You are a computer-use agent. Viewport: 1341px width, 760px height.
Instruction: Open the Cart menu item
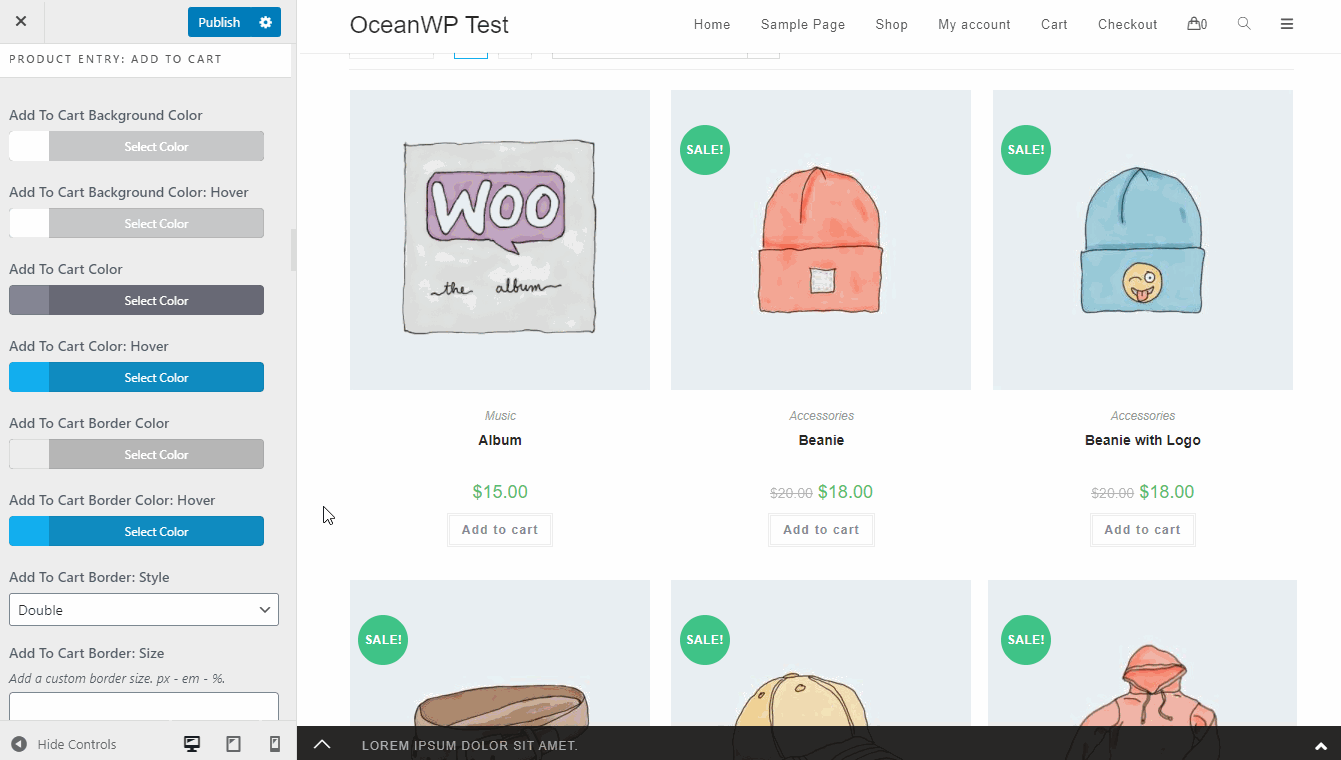coord(1054,25)
